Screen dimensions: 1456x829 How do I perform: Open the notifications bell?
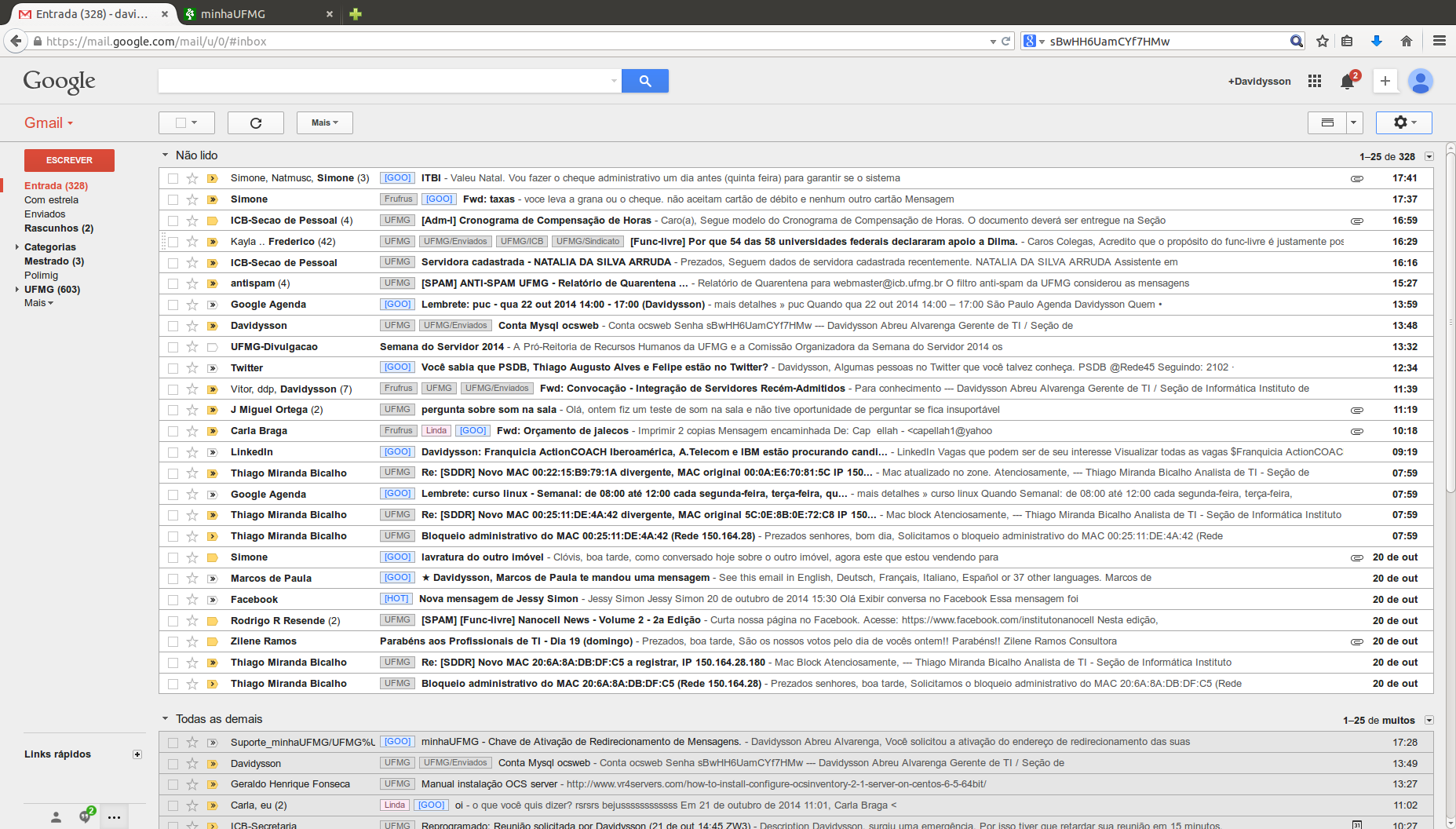click(1348, 81)
